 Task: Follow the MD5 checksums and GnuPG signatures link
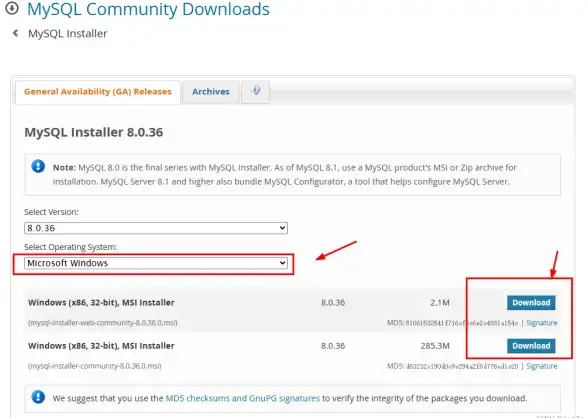[x=243, y=398]
